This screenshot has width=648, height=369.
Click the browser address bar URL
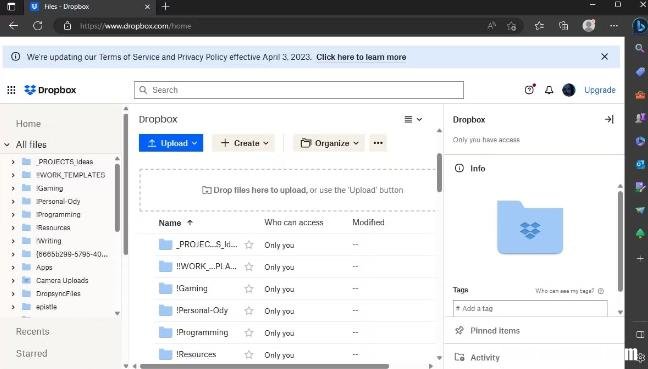pyautogui.click(x=136, y=26)
